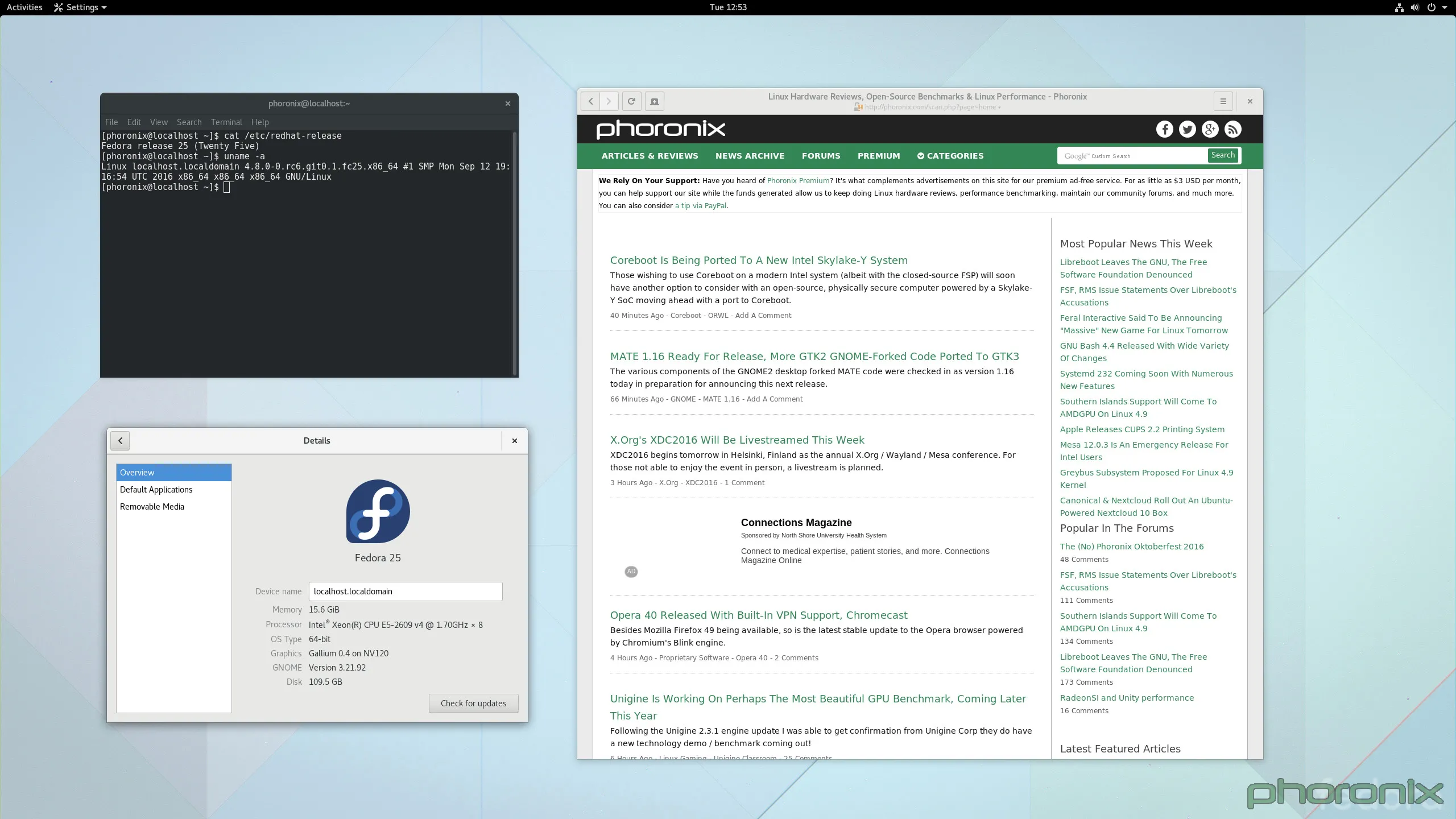Open Opera 40 Released article headline
This screenshot has width=1456, height=819.
point(759,615)
